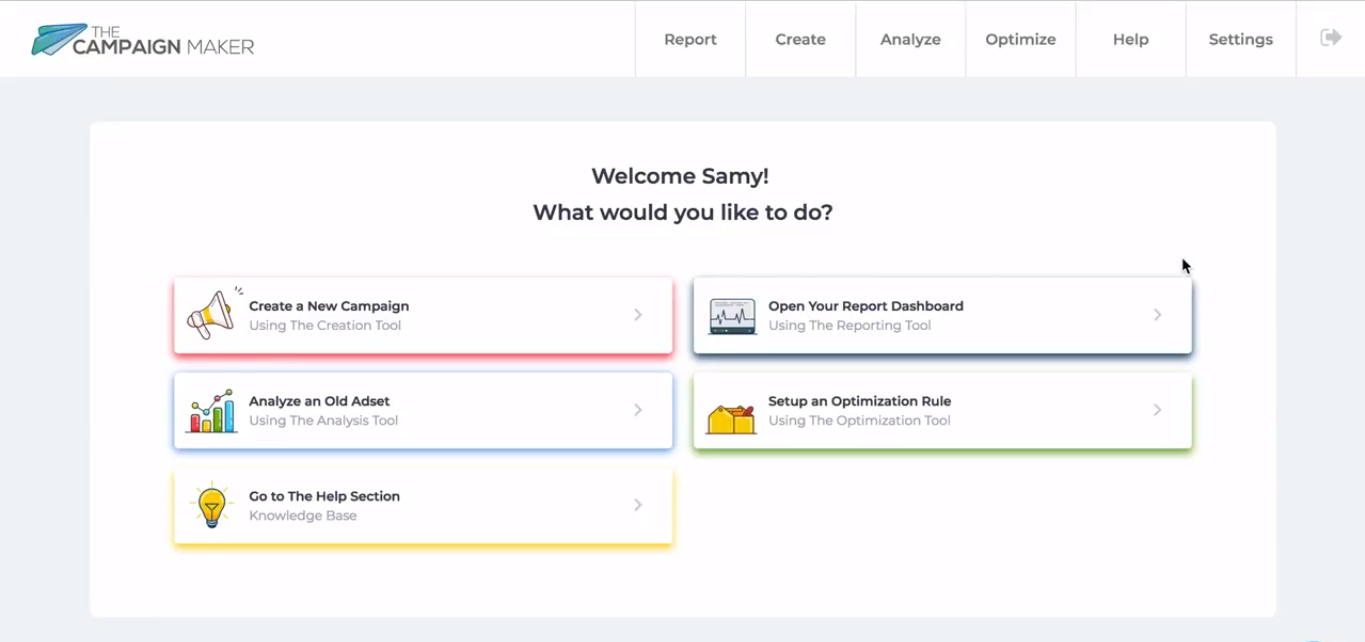Click 'Using The Optimization Tool' subtitle

click(x=859, y=420)
